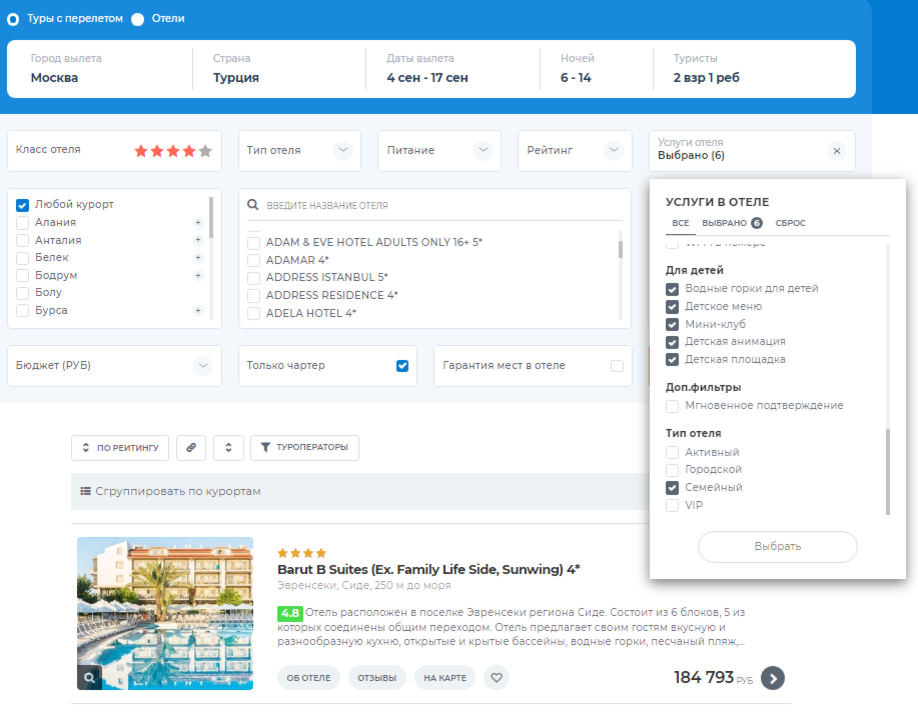Check the ADELA HOTEL 4* checkbox
This screenshot has width=918, height=713.
[x=254, y=313]
